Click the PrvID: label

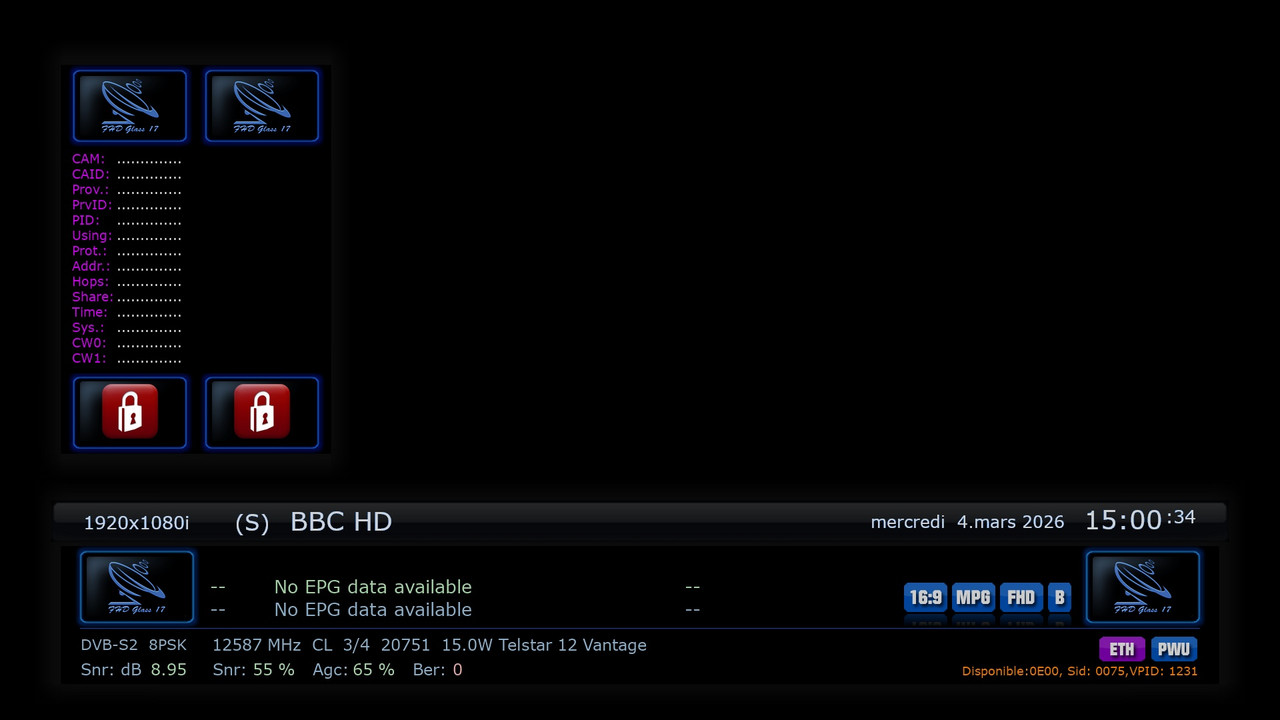click(92, 205)
